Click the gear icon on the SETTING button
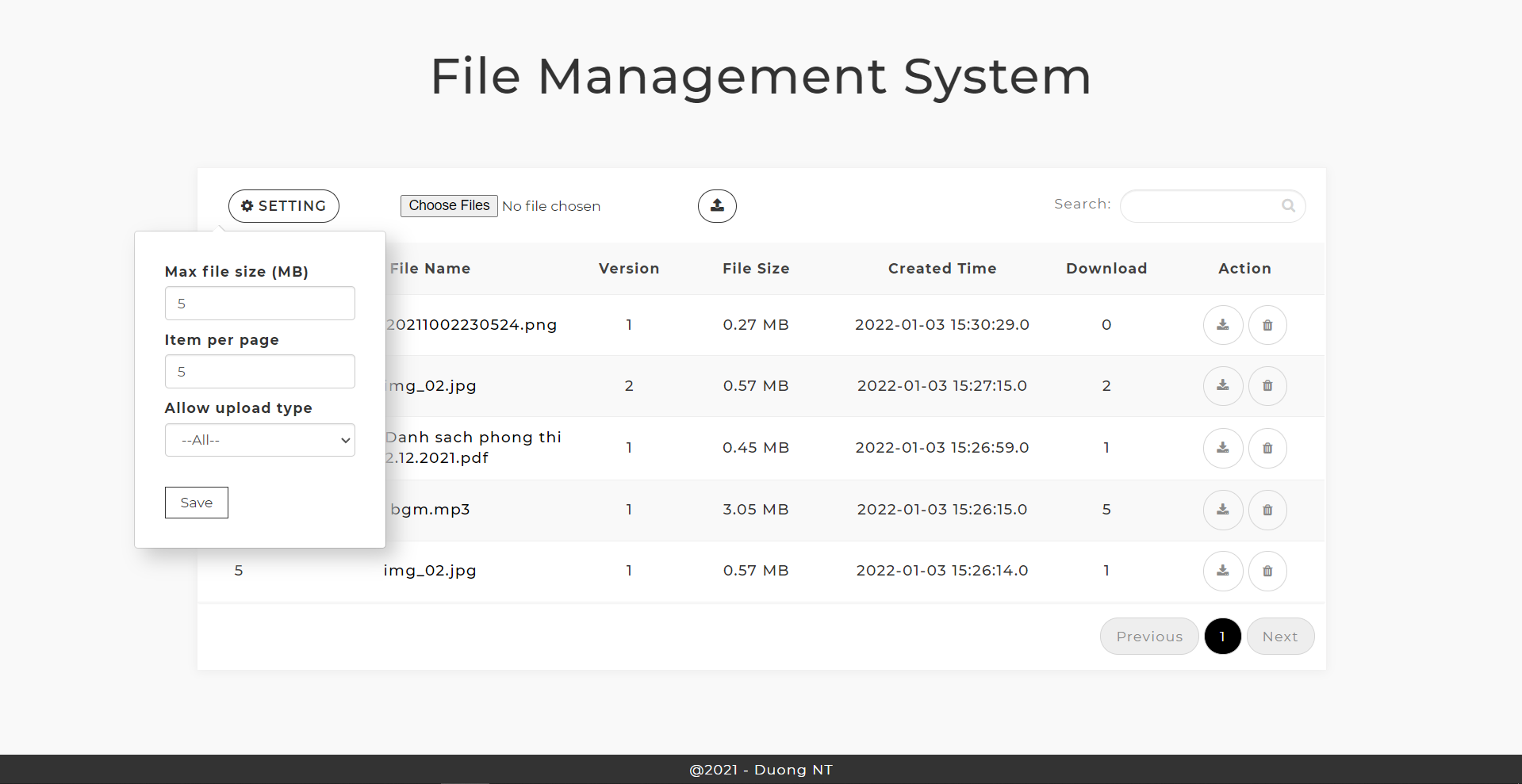Viewport: 1522px width, 784px height. pos(246,206)
